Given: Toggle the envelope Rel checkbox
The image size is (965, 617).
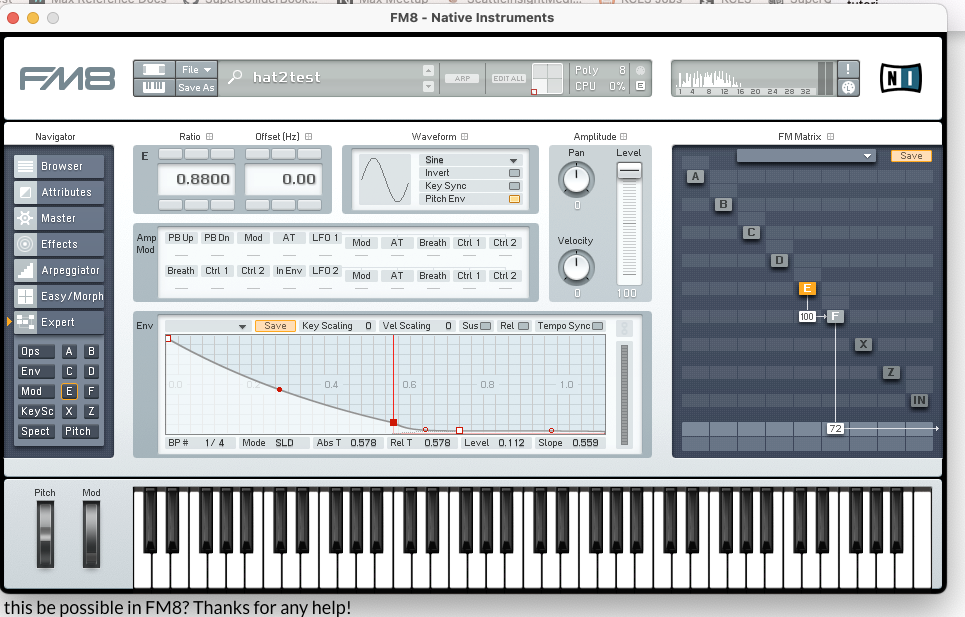Looking at the screenshot, I should pos(524,326).
